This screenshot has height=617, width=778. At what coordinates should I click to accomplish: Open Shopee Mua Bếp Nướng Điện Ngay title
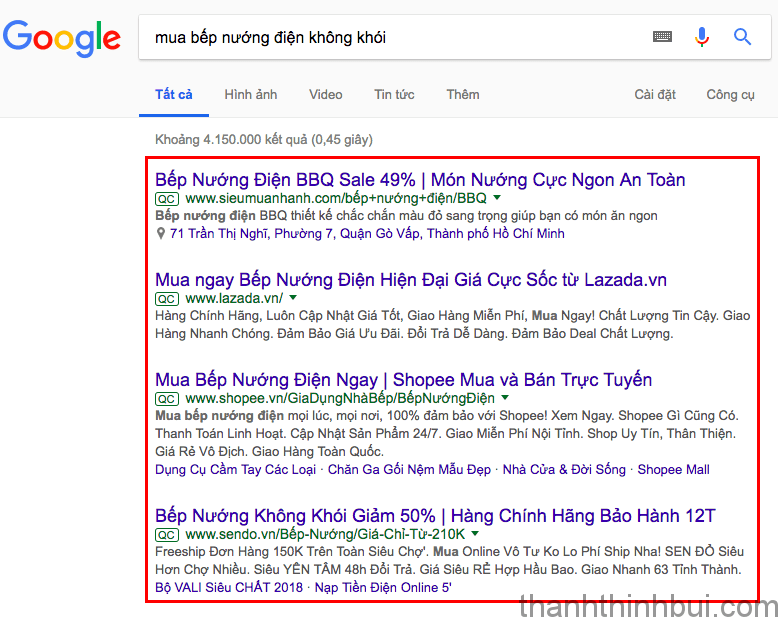click(x=403, y=380)
